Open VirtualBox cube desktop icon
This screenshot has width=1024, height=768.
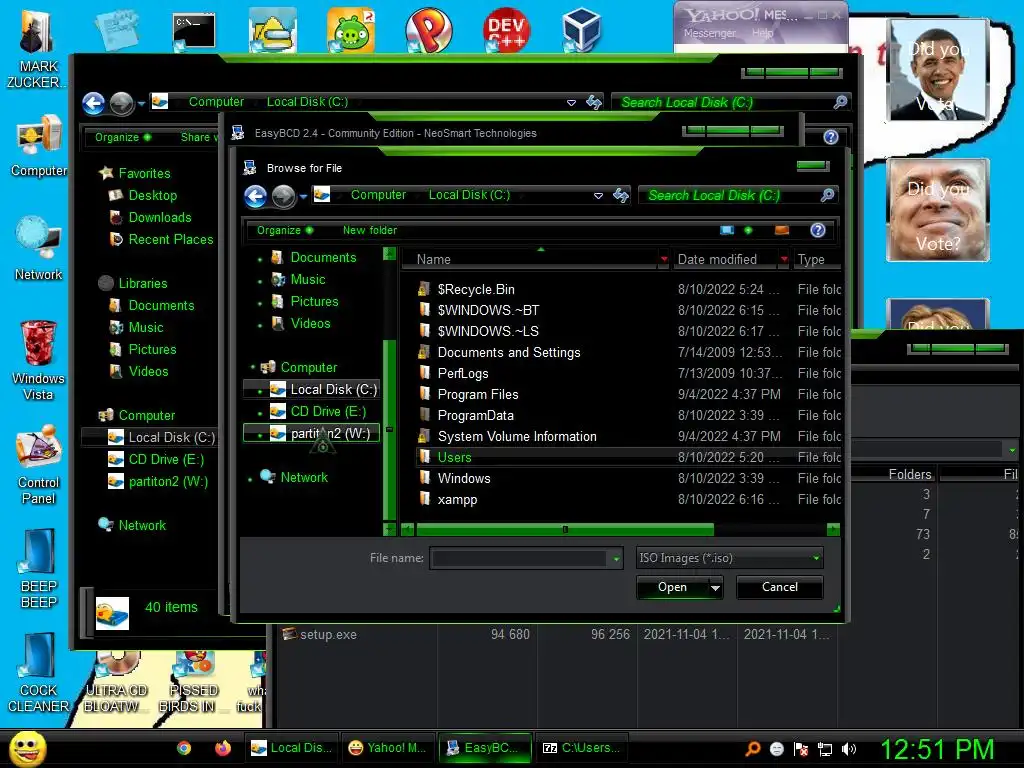[581, 29]
